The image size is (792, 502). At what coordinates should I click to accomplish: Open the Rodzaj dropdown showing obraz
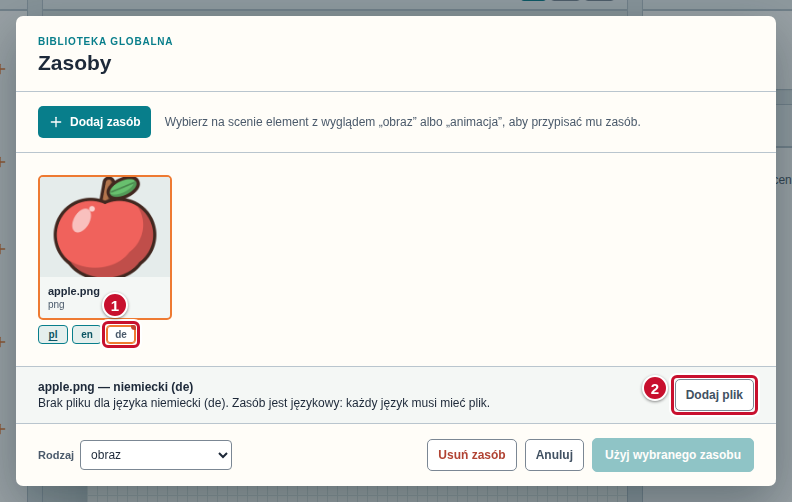pos(156,455)
